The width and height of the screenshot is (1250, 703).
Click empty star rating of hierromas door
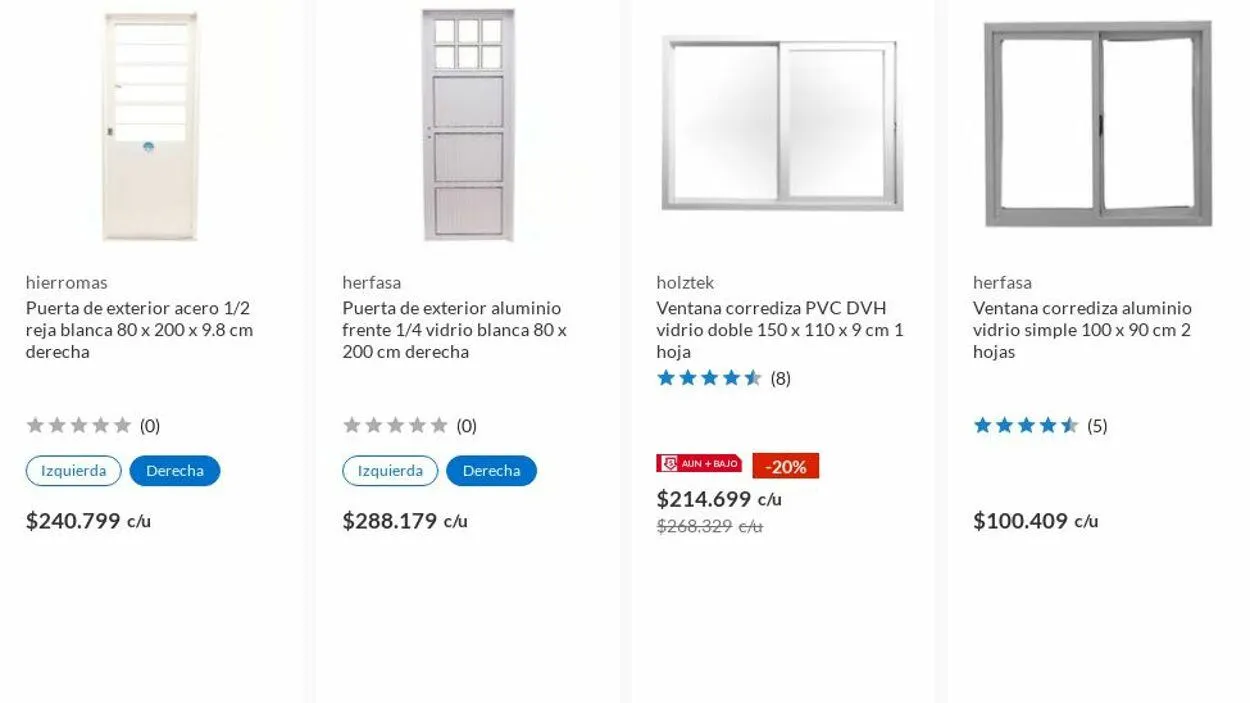point(79,426)
